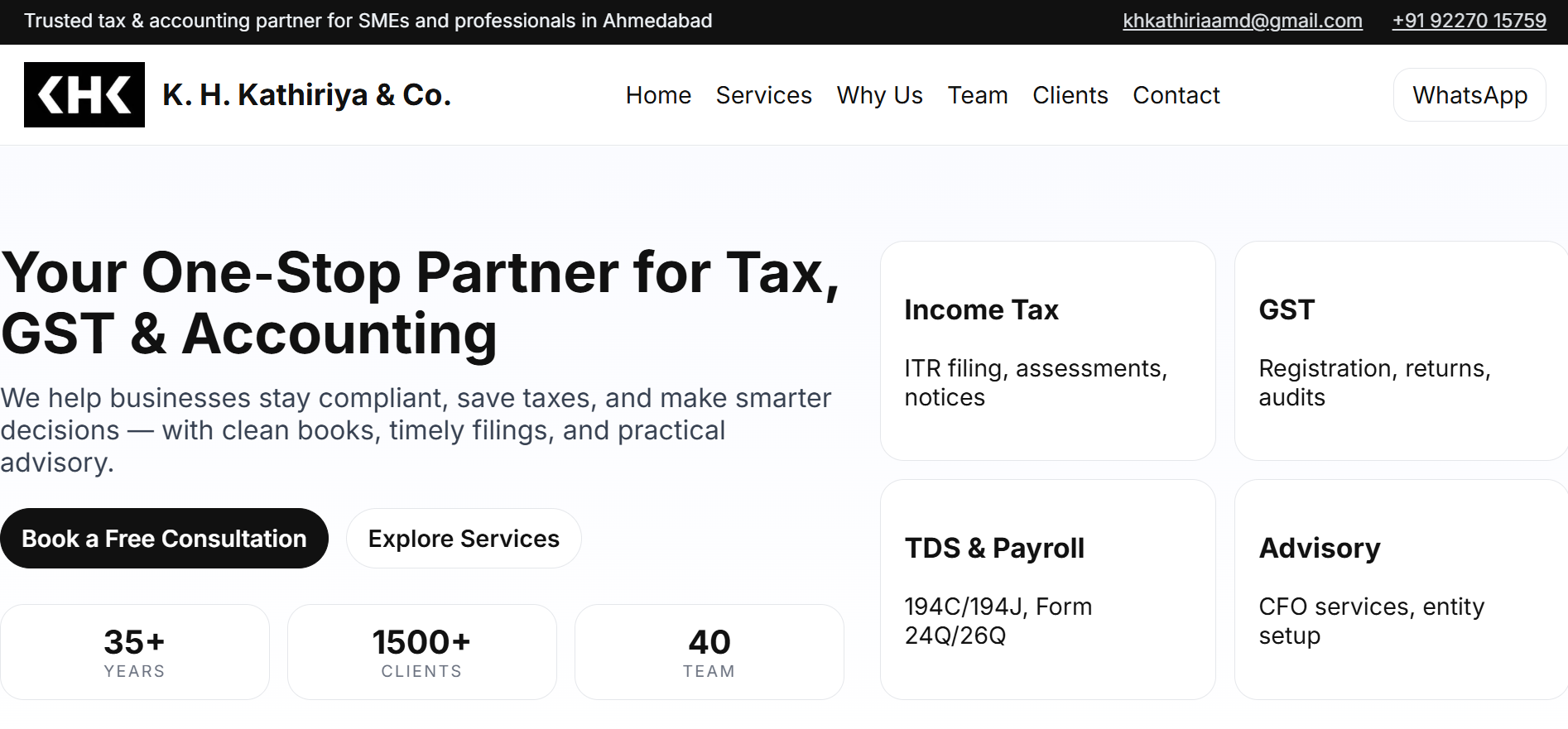
Task: Select the GST service card
Action: 1401,351
